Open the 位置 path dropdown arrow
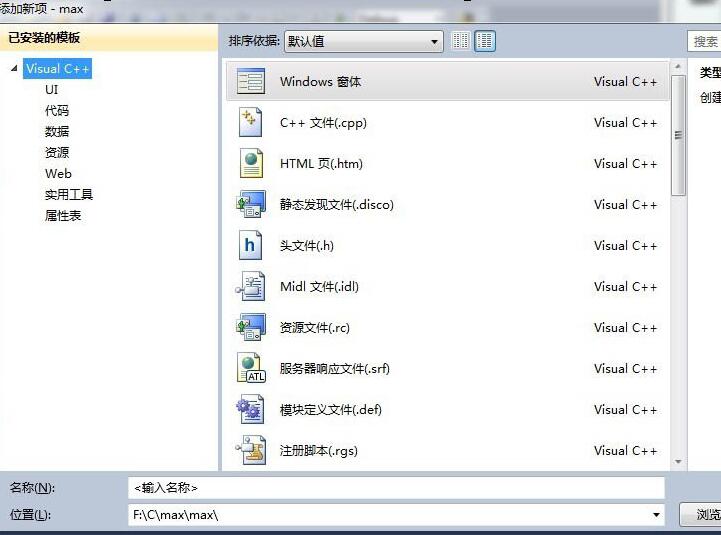Image resolution: width=721 pixels, height=535 pixels. pos(656,514)
